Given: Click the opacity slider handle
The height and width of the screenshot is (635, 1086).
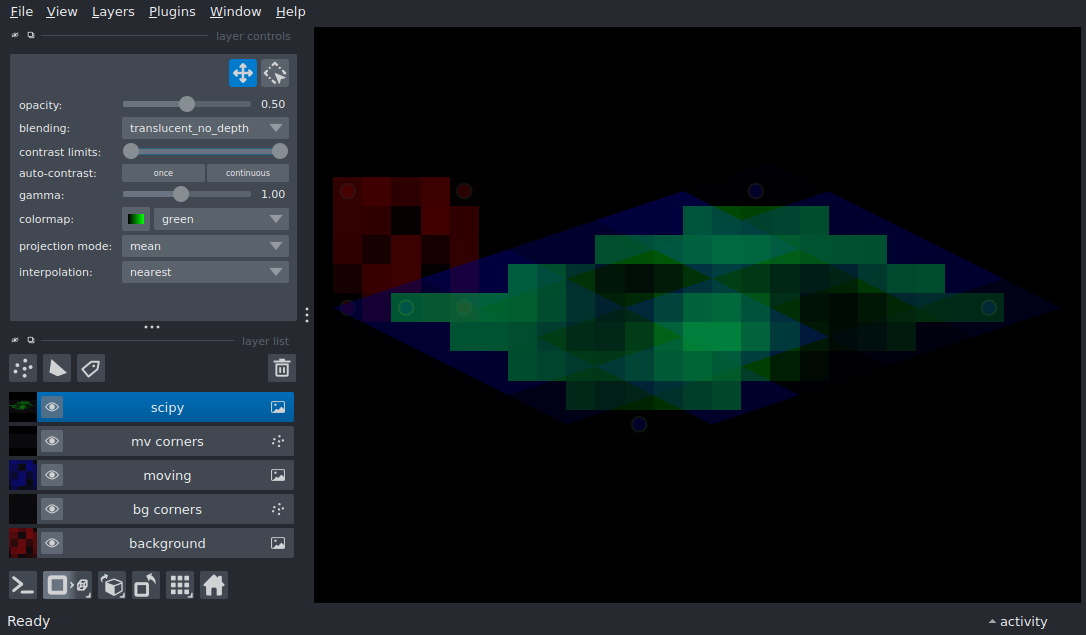Looking at the screenshot, I should point(187,104).
